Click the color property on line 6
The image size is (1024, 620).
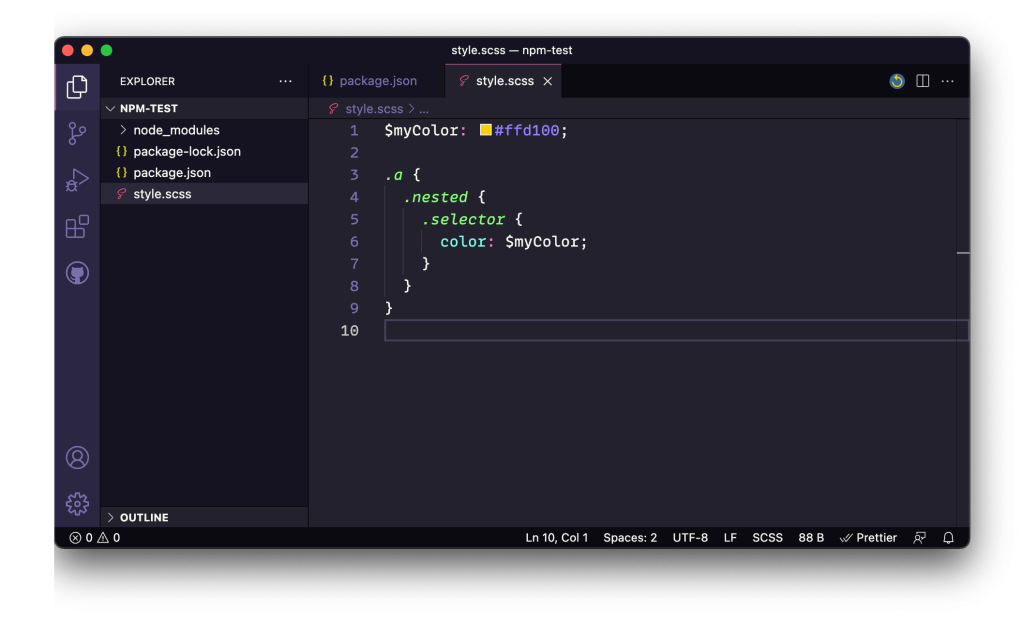462,242
